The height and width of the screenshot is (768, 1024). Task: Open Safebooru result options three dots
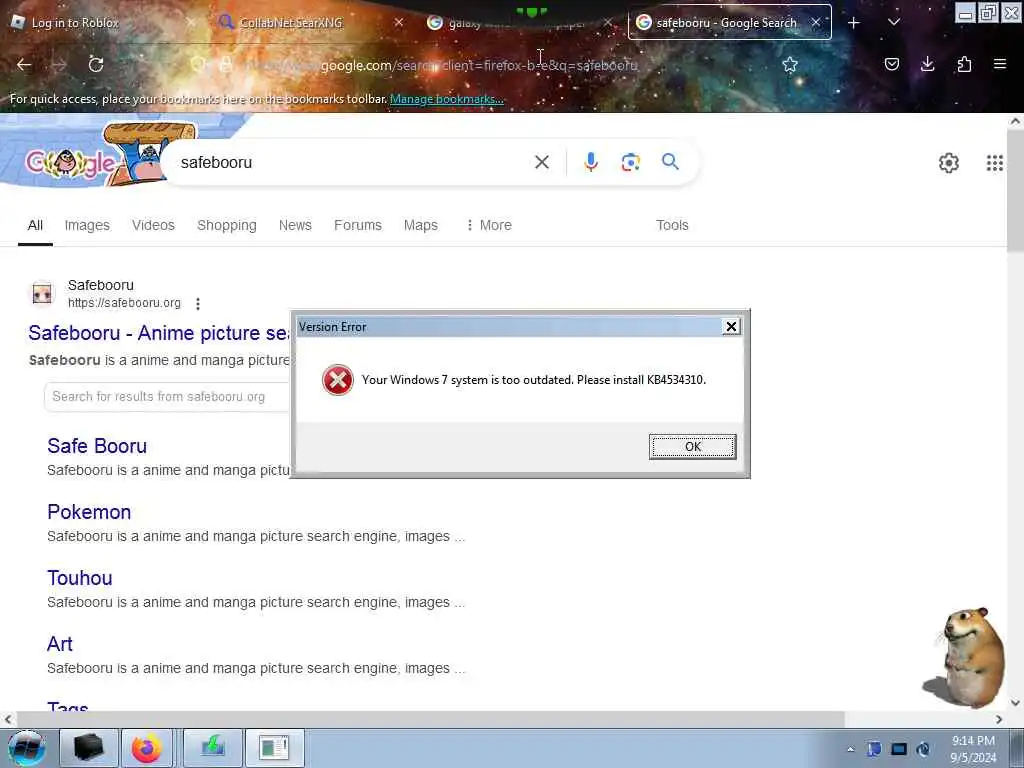coord(198,303)
